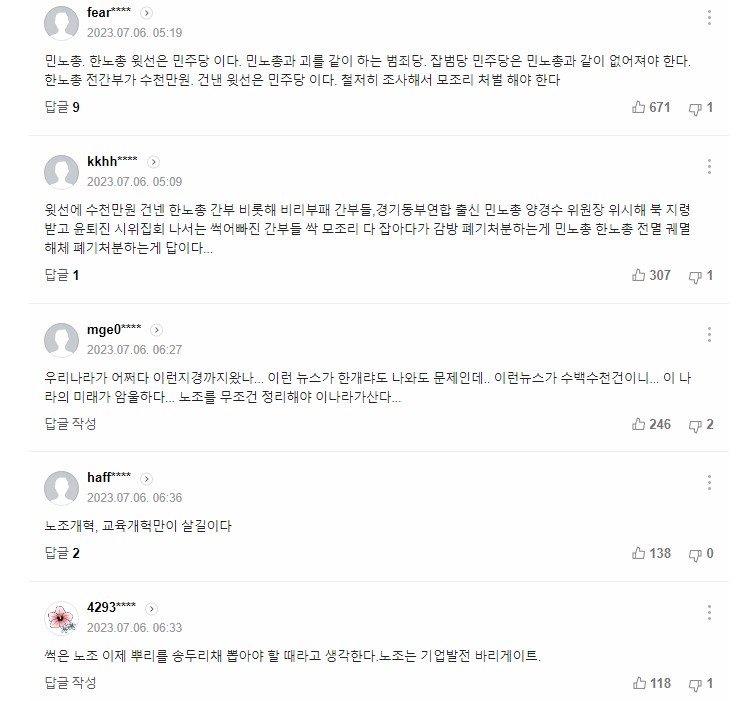This screenshot has height=701, width=749.
Task: Click 답글 1 under the kkhh**** comment
Action: point(62,275)
